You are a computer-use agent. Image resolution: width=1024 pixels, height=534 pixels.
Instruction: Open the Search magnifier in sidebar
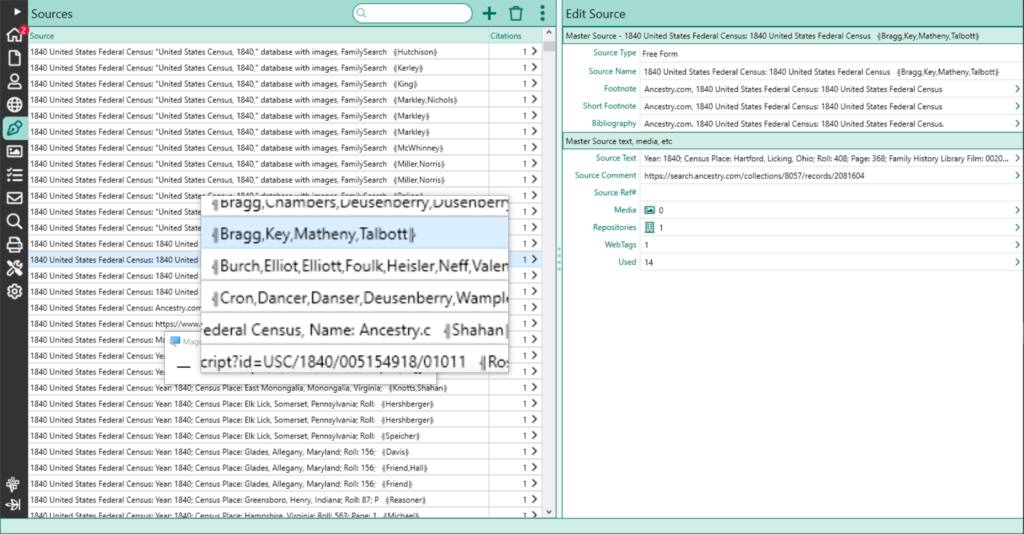click(14, 221)
